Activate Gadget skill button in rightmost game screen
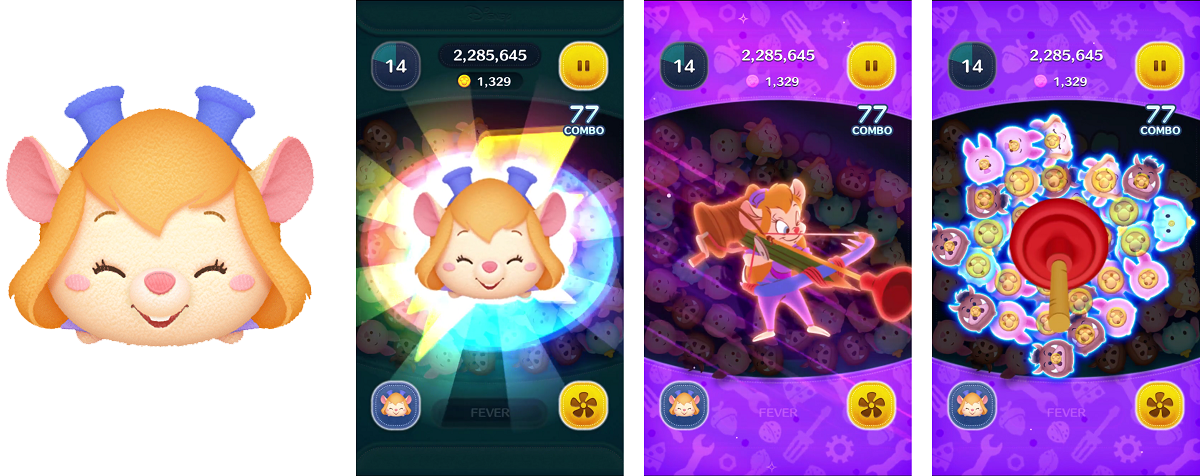This screenshot has height=476, width=1200. (971, 407)
